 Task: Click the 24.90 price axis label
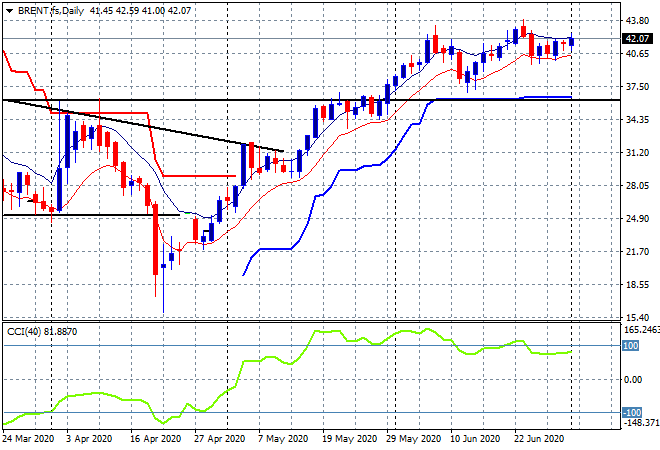click(x=637, y=219)
